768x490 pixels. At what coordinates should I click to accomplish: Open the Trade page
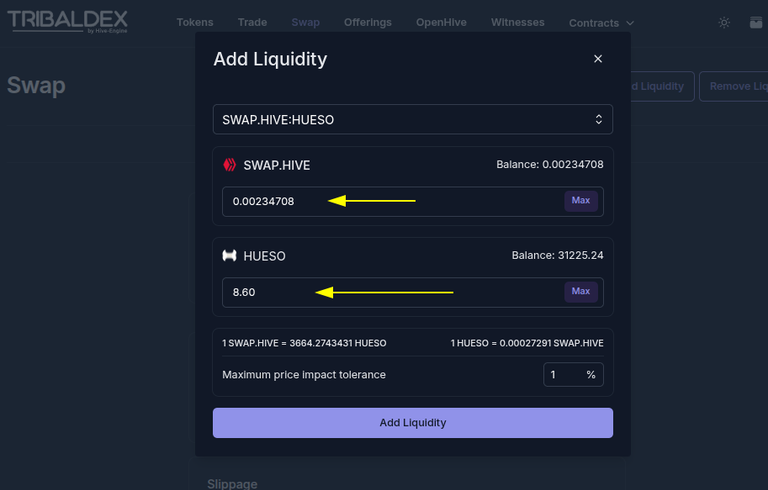252,23
